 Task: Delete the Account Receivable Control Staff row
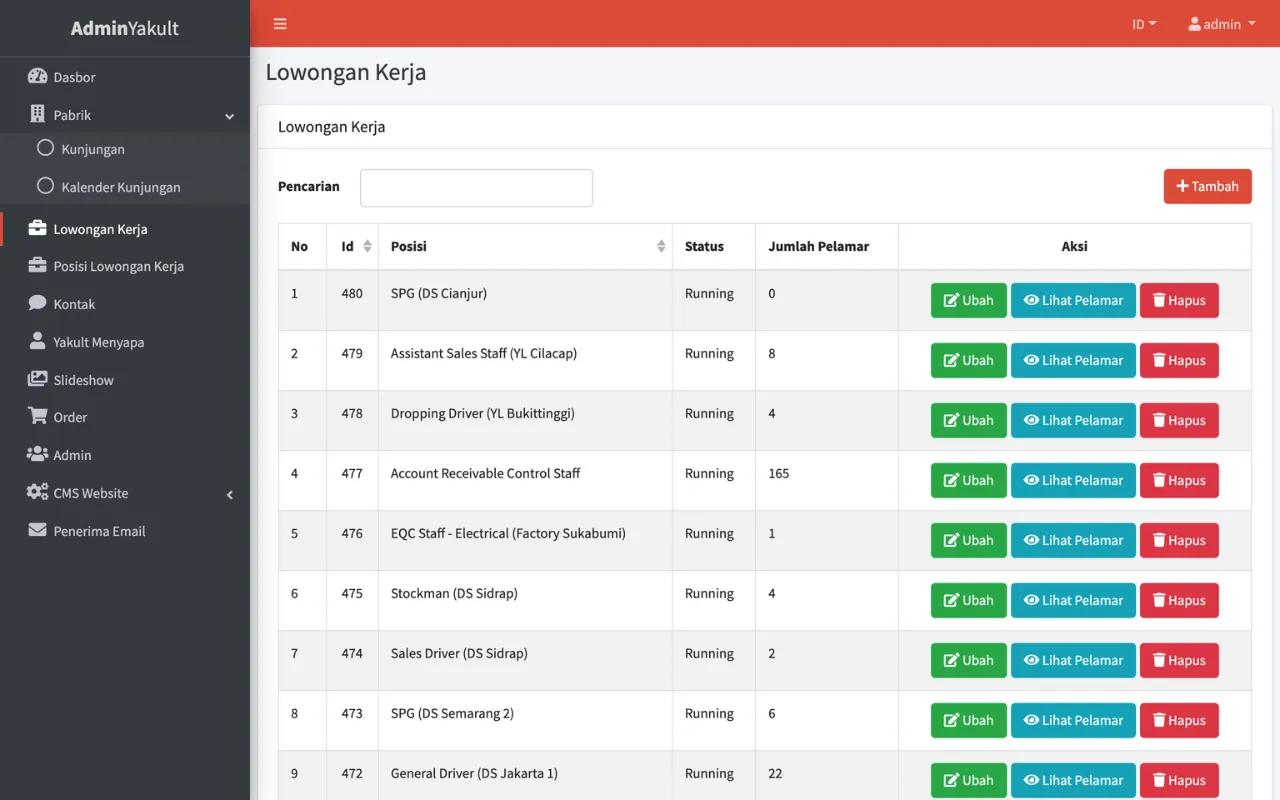pyautogui.click(x=1179, y=480)
